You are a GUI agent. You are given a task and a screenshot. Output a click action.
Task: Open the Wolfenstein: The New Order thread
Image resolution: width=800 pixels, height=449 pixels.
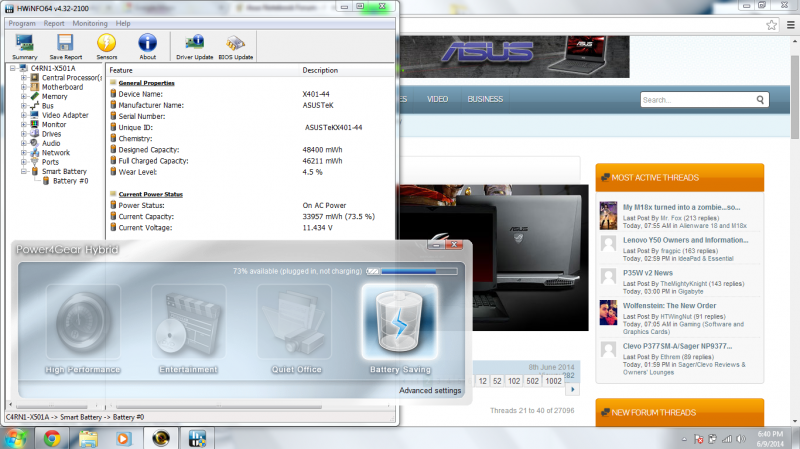tap(669, 306)
